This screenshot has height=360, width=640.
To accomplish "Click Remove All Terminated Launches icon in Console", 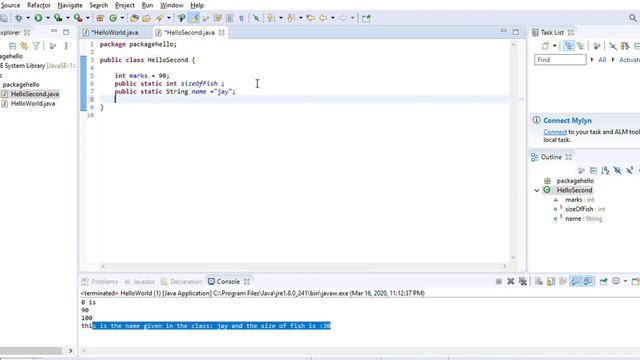I will tap(523, 281).
